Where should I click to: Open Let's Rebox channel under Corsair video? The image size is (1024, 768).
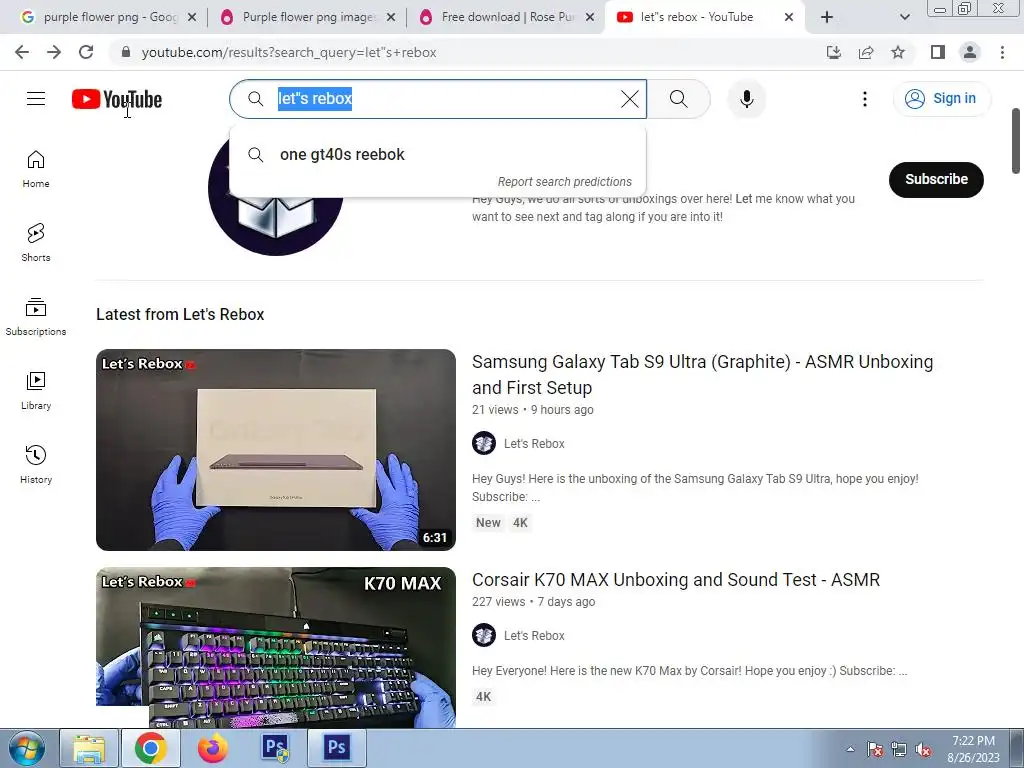coord(534,635)
